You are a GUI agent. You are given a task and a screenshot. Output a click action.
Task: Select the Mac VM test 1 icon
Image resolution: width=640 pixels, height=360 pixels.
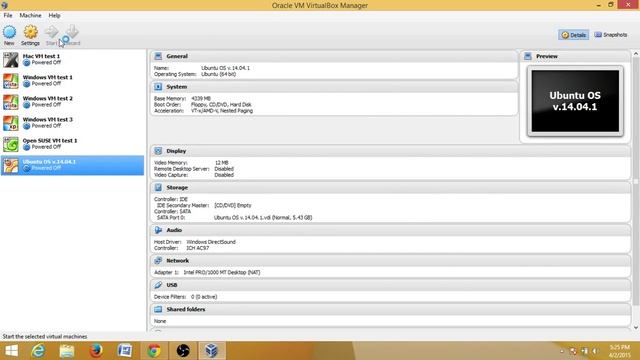11,60
